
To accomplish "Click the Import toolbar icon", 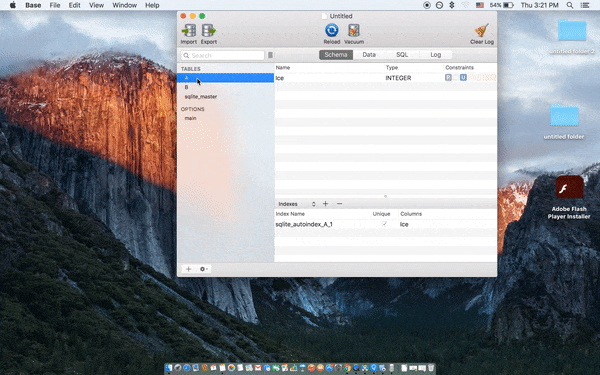I will 188,30.
